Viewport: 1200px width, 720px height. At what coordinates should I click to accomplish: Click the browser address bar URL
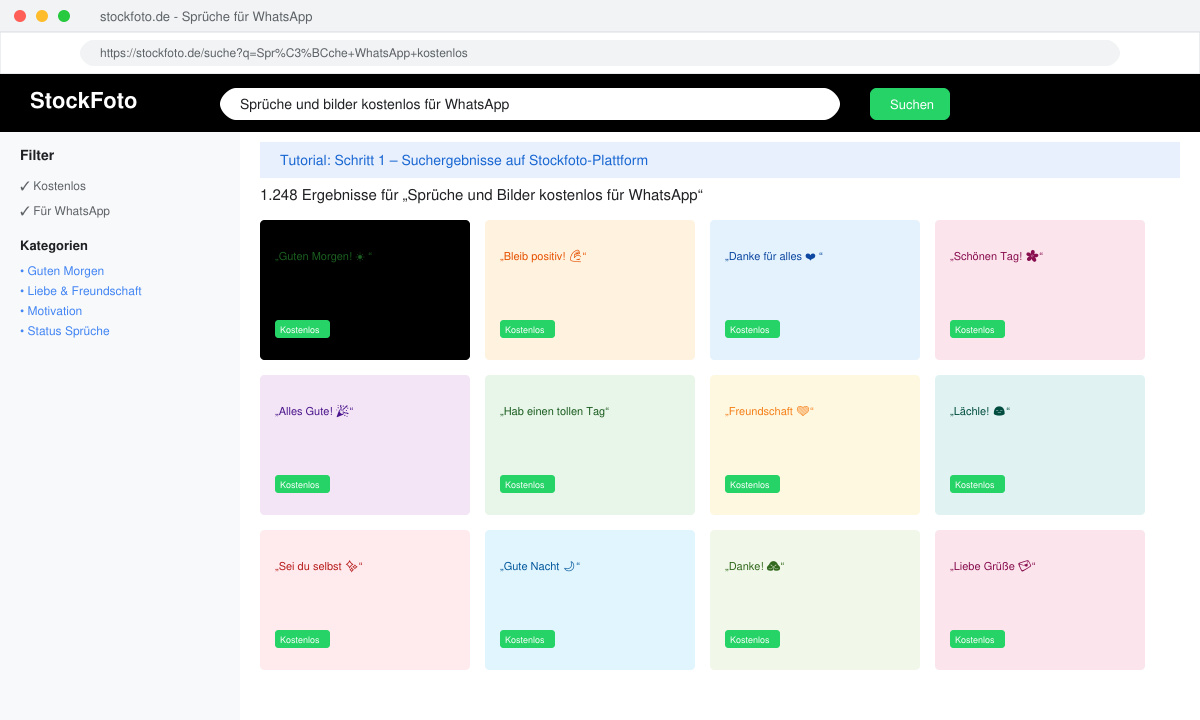coord(600,53)
